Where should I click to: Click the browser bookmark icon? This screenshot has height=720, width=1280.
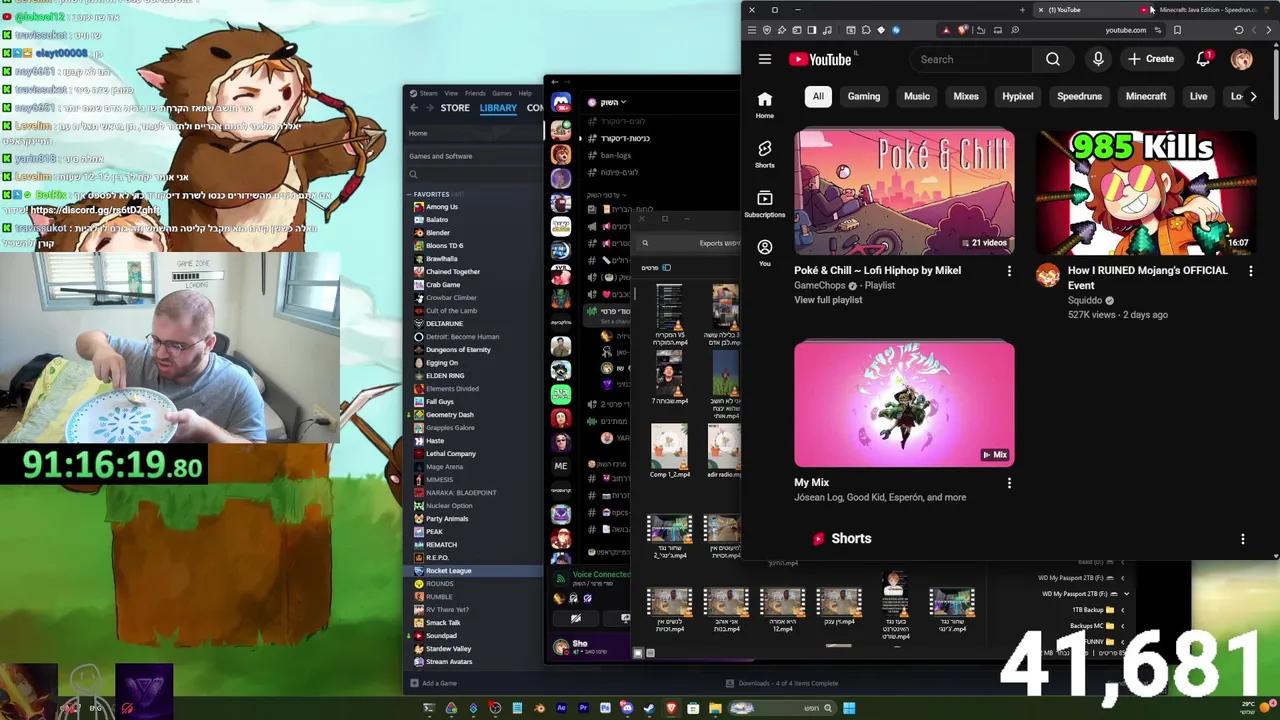(1177, 30)
